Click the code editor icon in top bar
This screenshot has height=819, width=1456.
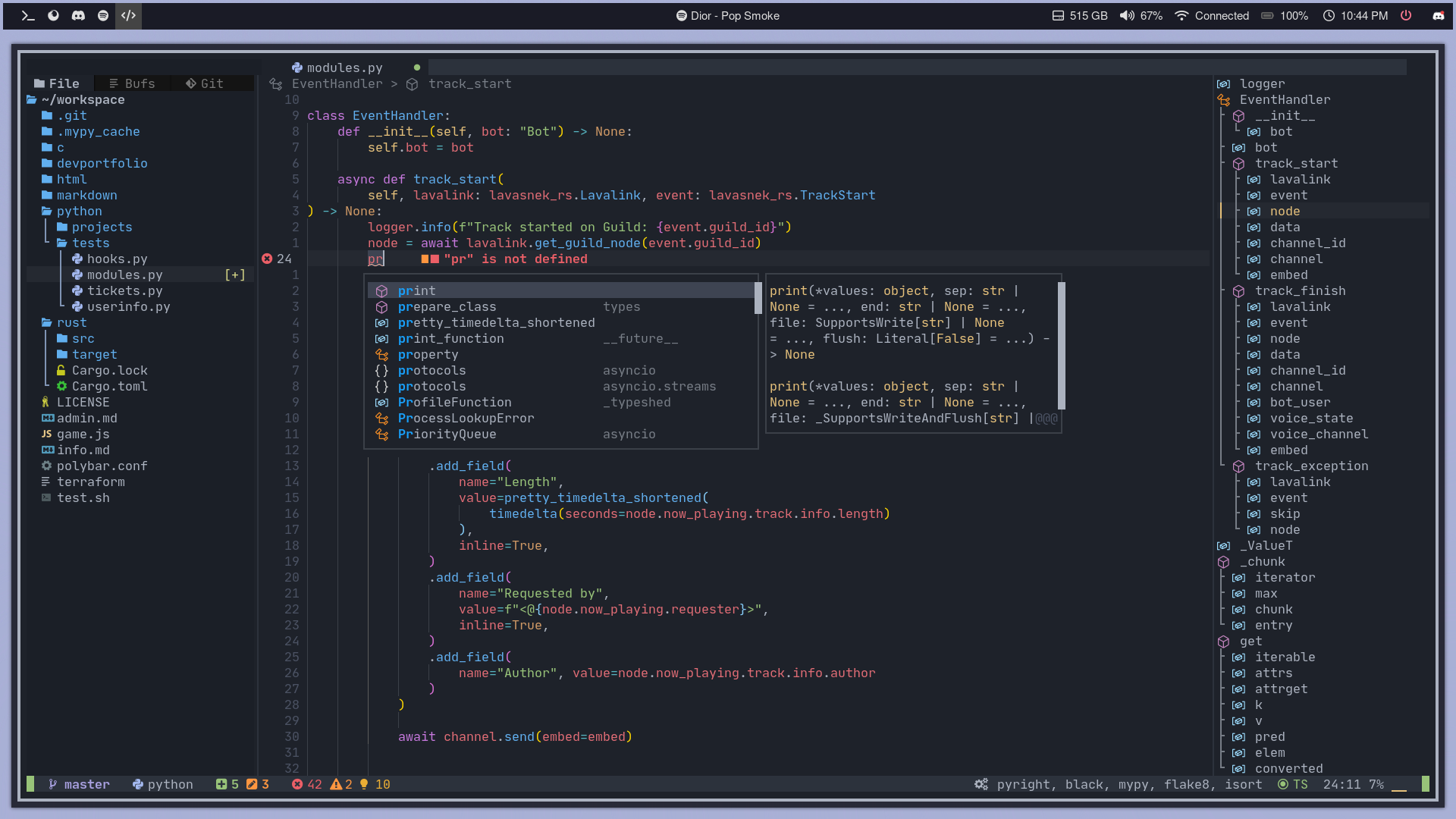(x=128, y=15)
